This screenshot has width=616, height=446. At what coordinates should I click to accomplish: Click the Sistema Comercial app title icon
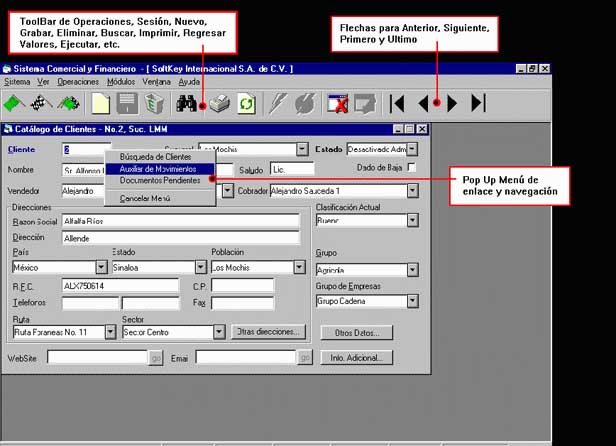tap(7, 69)
